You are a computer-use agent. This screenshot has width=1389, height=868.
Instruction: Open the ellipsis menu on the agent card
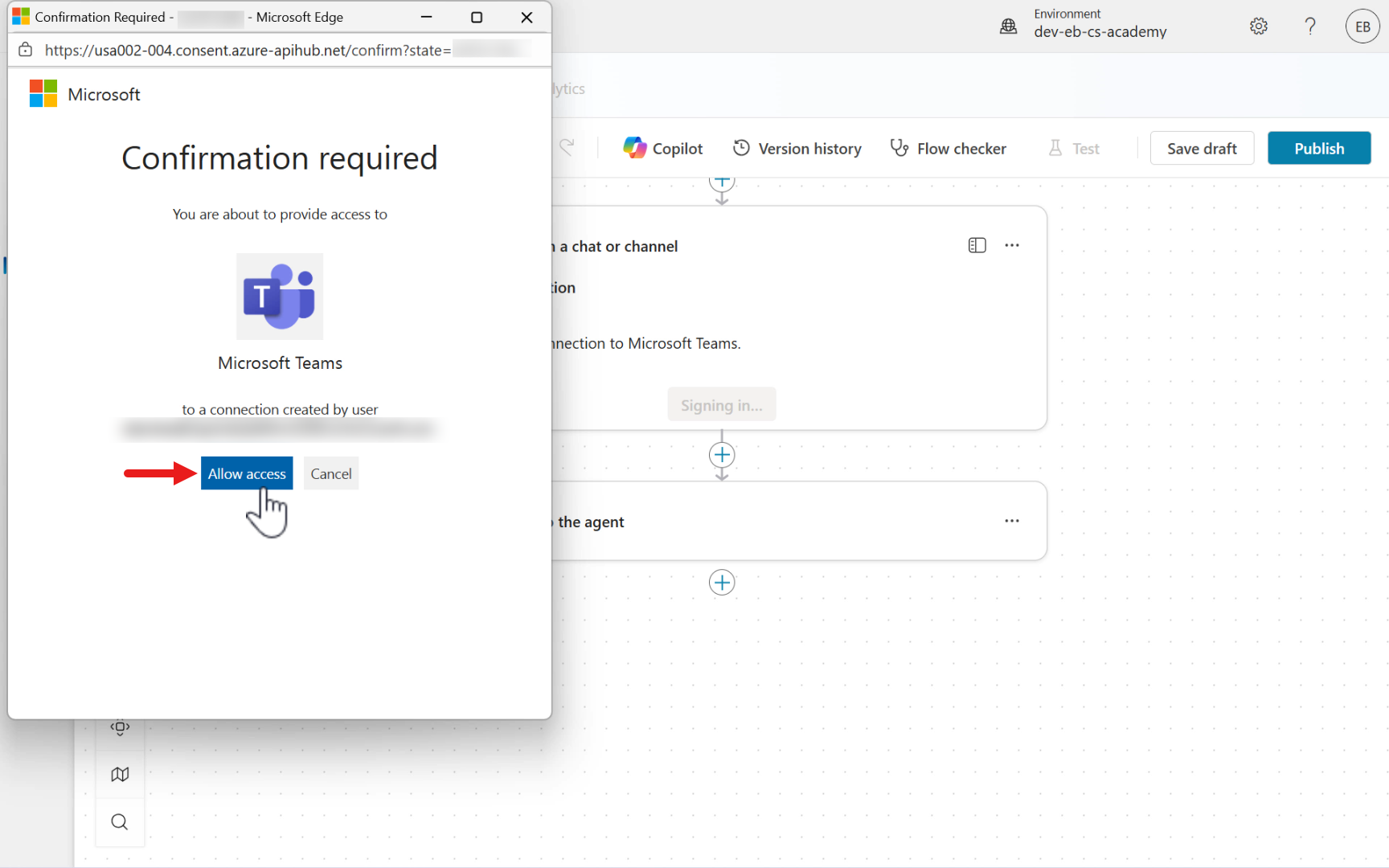coord(1011,521)
